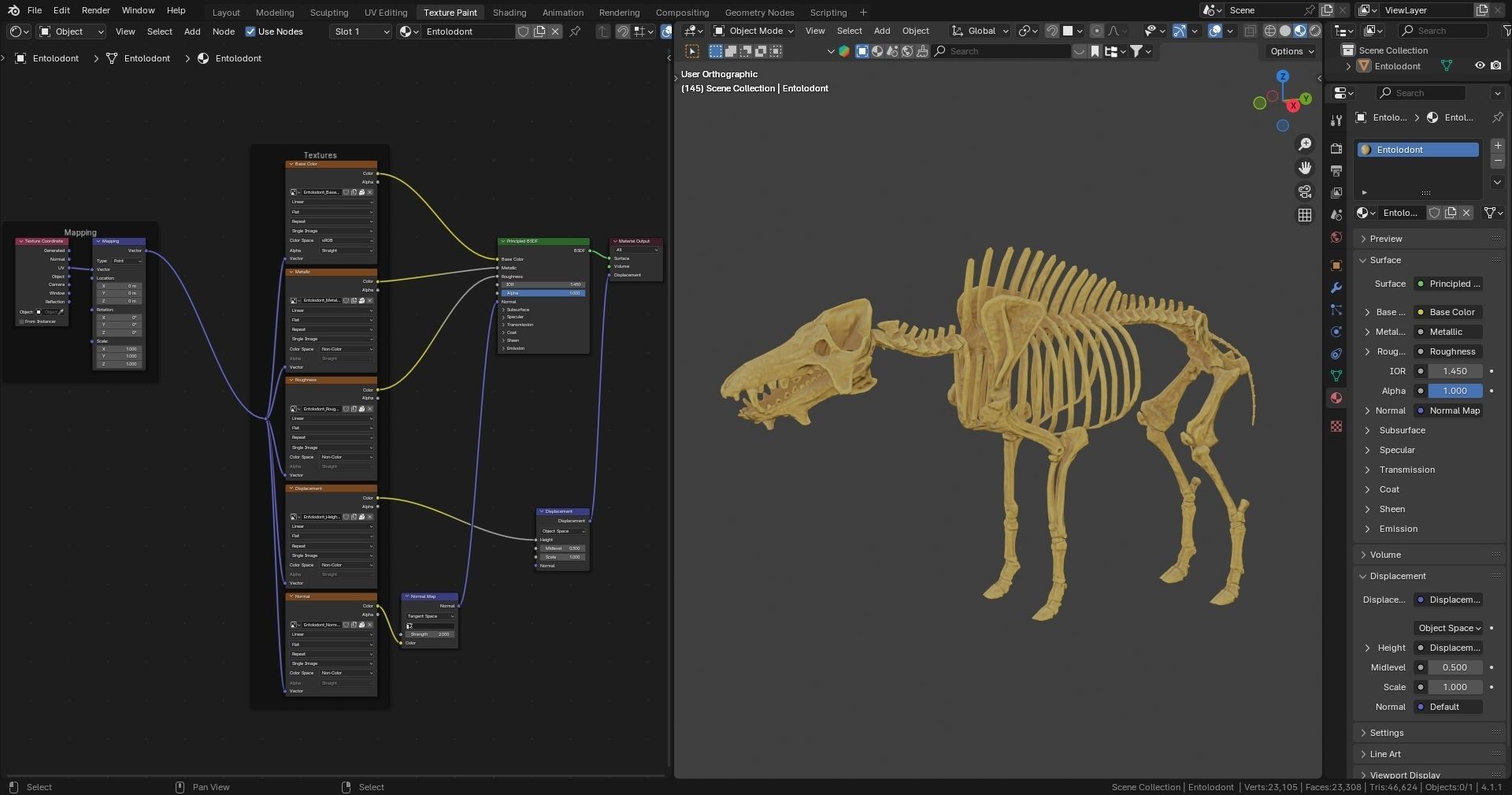The image size is (1512, 795).
Task: Toggle proportional editing in 3D viewport
Action: point(1097,31)
